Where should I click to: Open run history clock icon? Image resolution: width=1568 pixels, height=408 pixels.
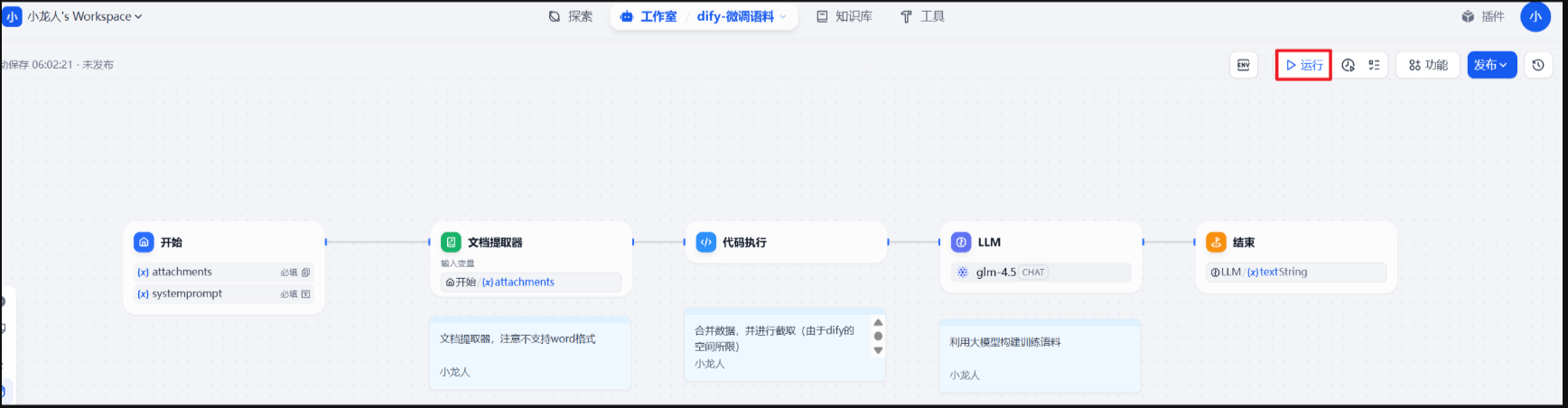click(x=1349, y=65)
